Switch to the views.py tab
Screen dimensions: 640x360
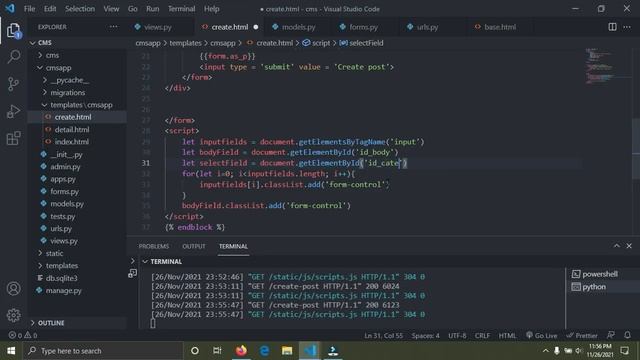click(x=158, y=27)
